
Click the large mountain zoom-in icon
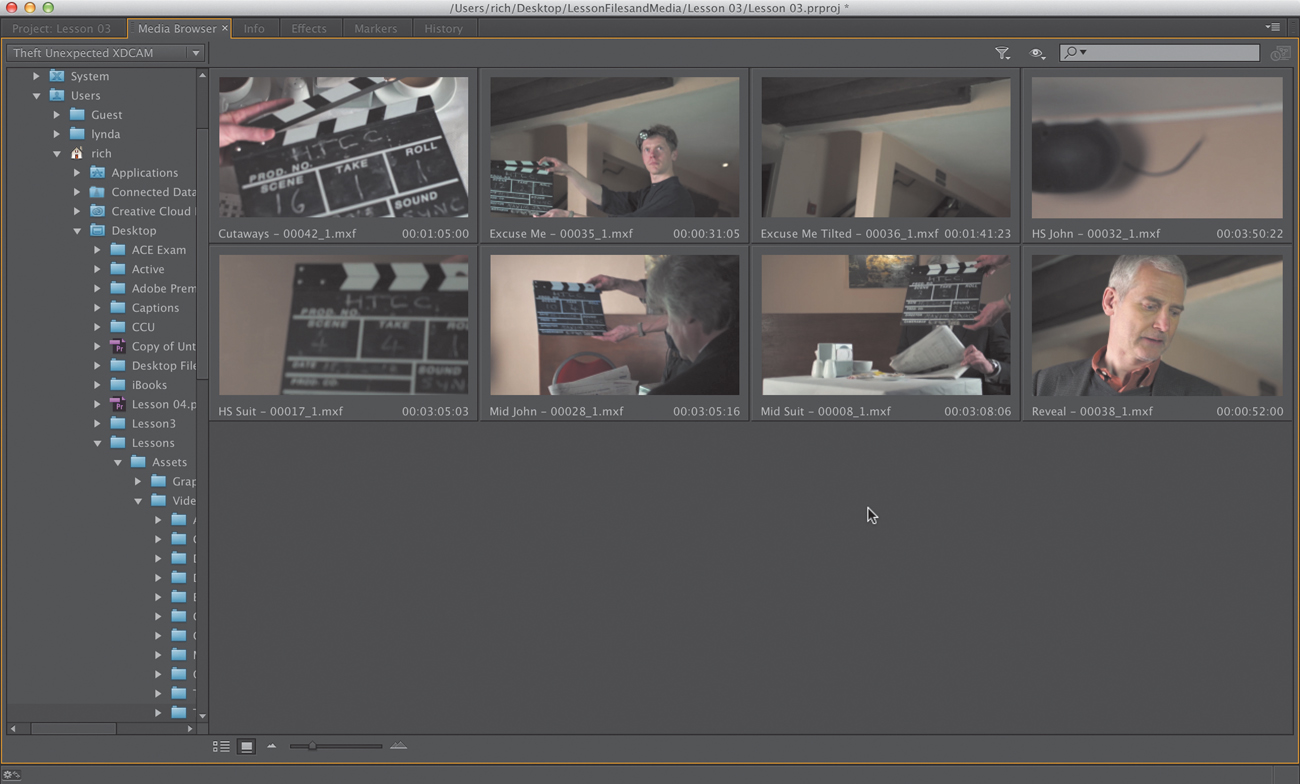pos(398,746)
